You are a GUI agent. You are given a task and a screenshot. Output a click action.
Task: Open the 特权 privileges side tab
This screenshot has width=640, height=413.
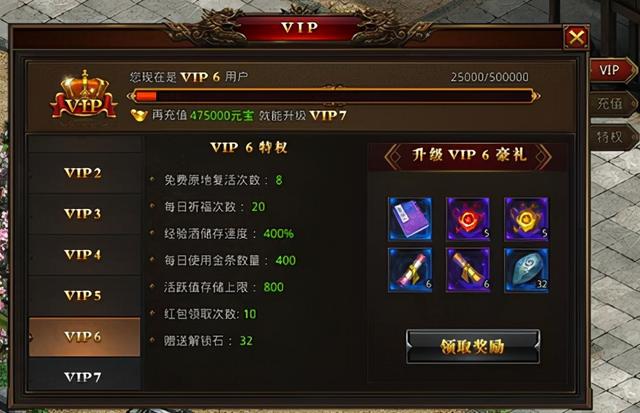613,137
